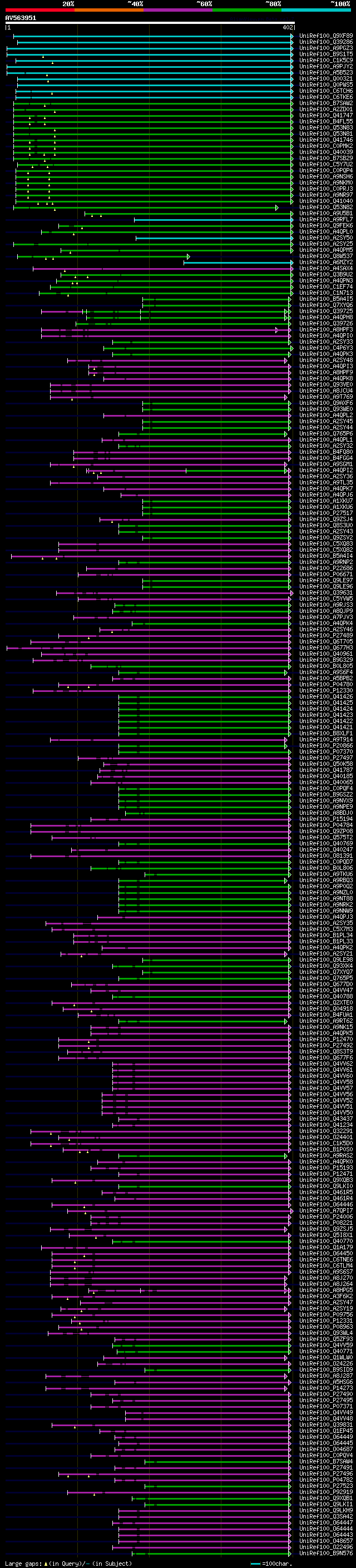This screenshot has height=1568, width=356.
Task: Select label UniRef100_A7PJV3
Action: pyautogui.click(x=325, y=618)
